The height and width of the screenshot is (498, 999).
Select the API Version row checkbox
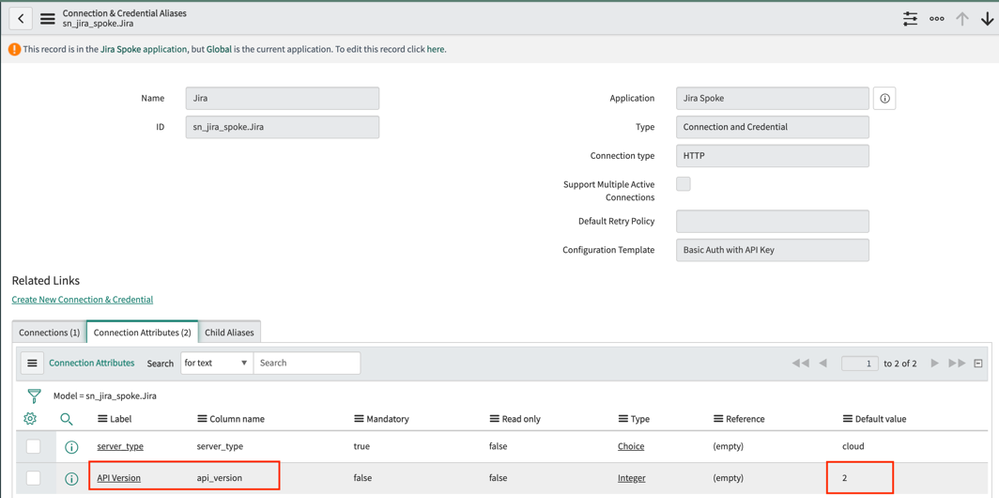click(33, 478)
